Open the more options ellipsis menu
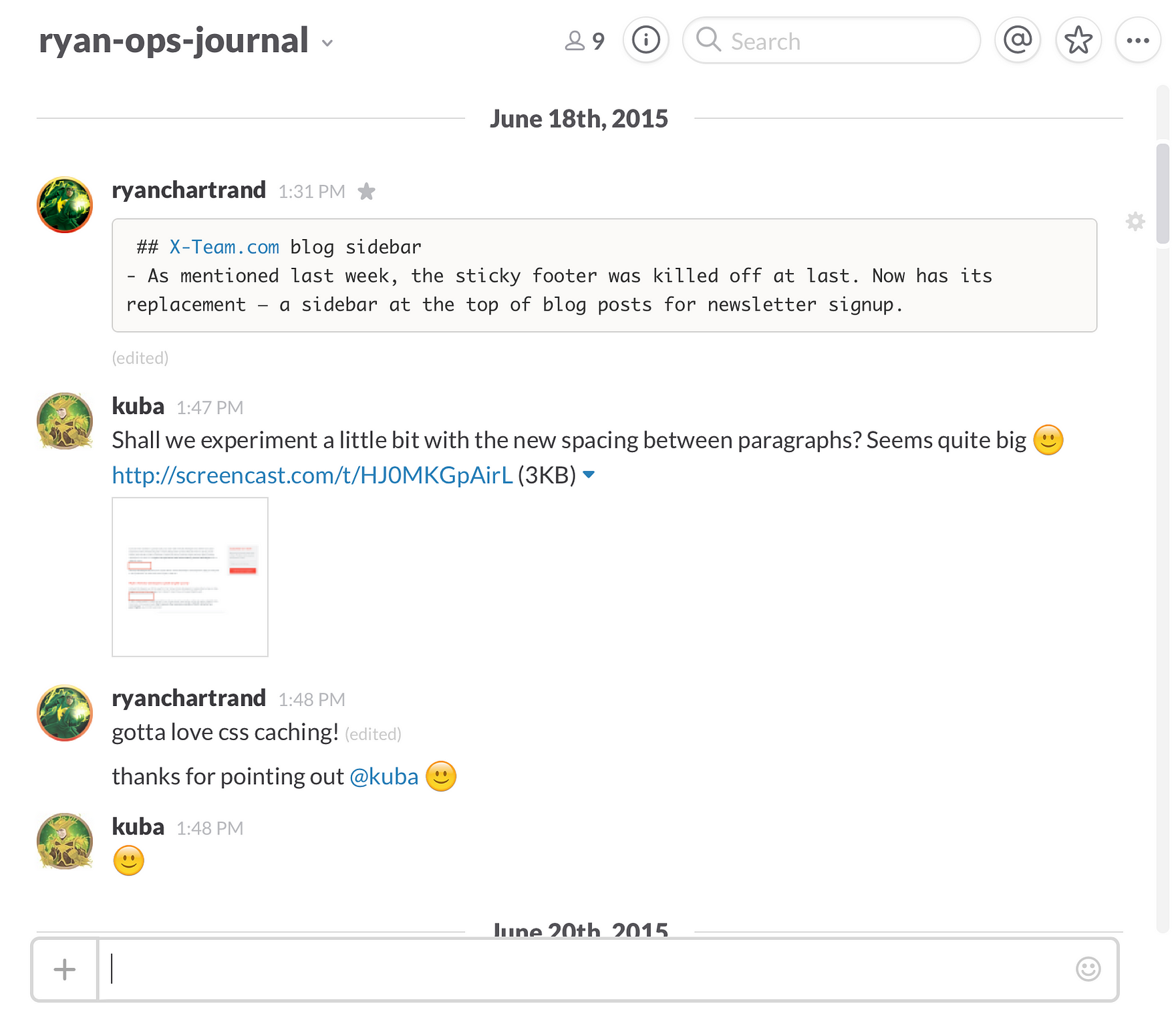The width and height of the screenshot is (1176, 1032). click(x=1137, y=41)
